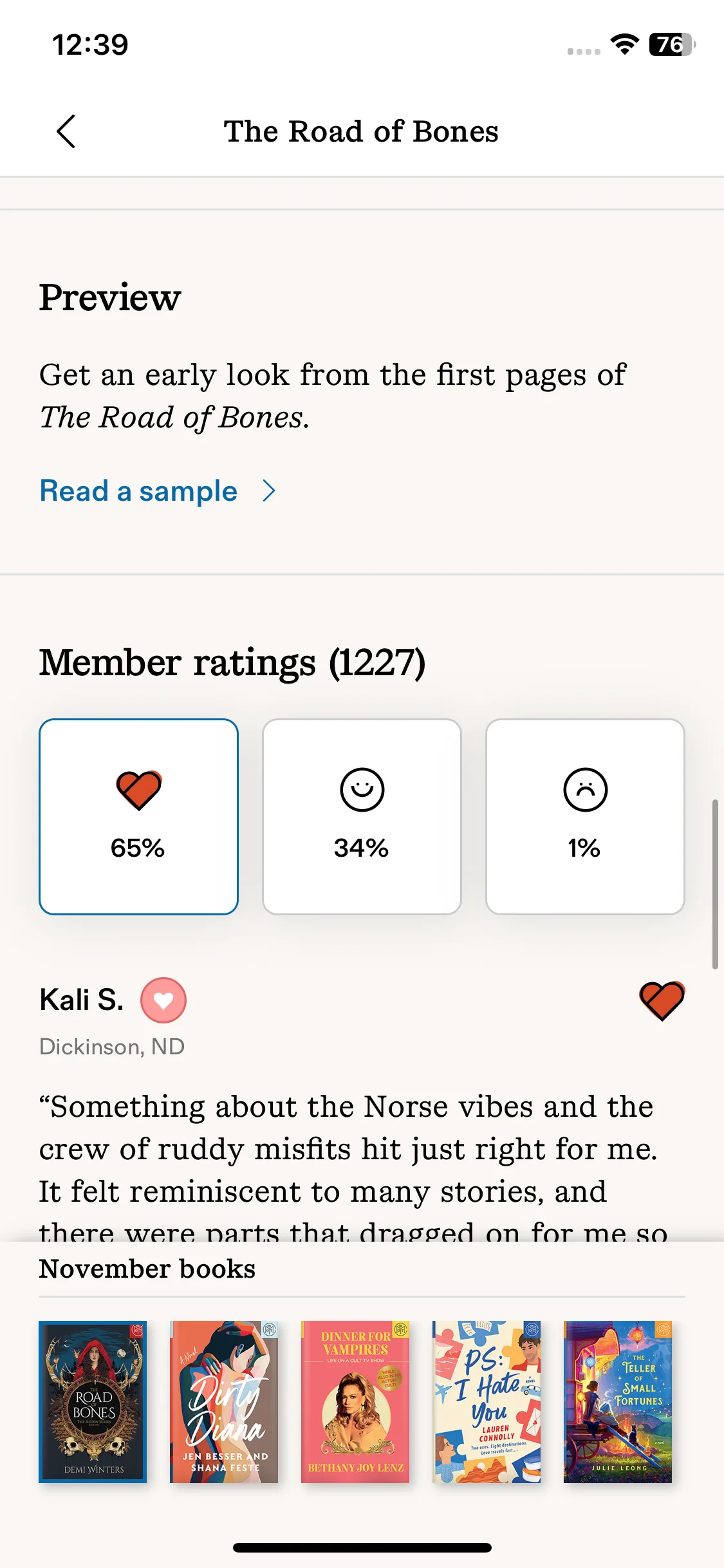This screenshot has height=1568, width=724.
Task: Tap the home indicator bar at bottom
Action: 362,1547
